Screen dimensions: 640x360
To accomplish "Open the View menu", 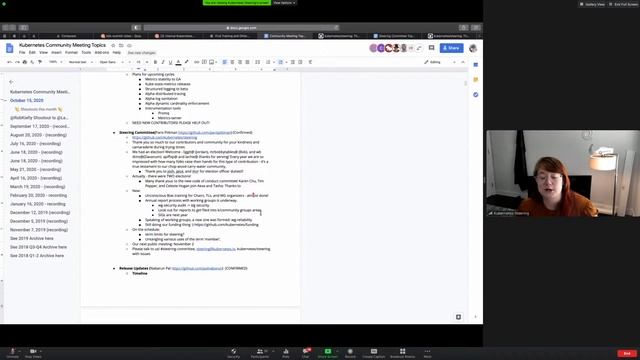I will click(43, 53).
